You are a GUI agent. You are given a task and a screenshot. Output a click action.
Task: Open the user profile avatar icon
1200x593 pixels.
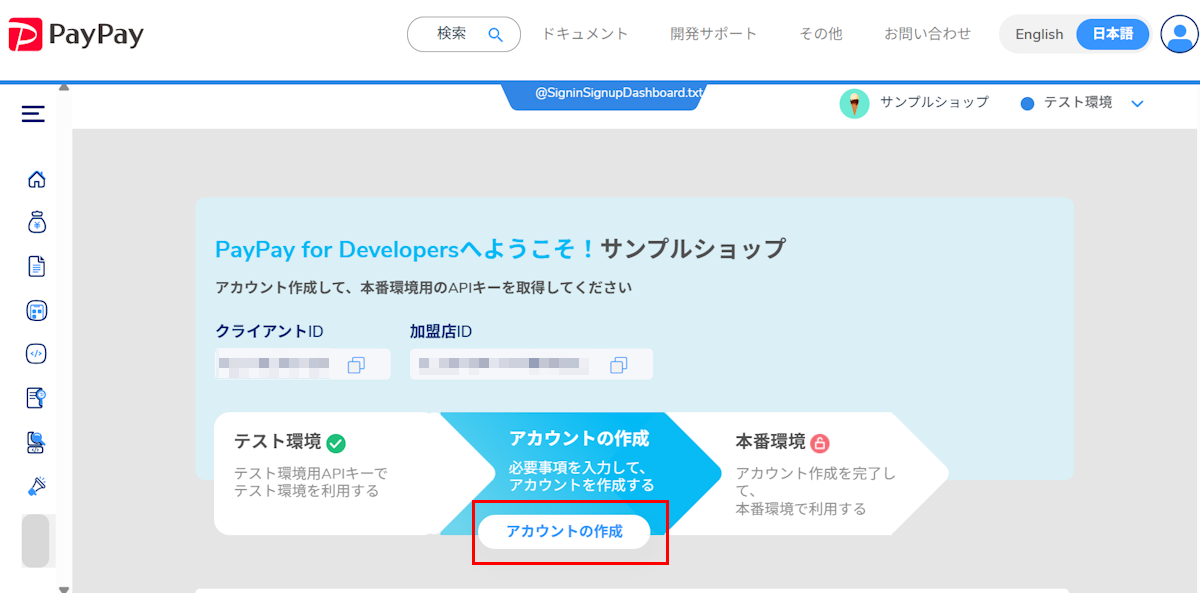pyautogui.click(x=1179, y=33)
